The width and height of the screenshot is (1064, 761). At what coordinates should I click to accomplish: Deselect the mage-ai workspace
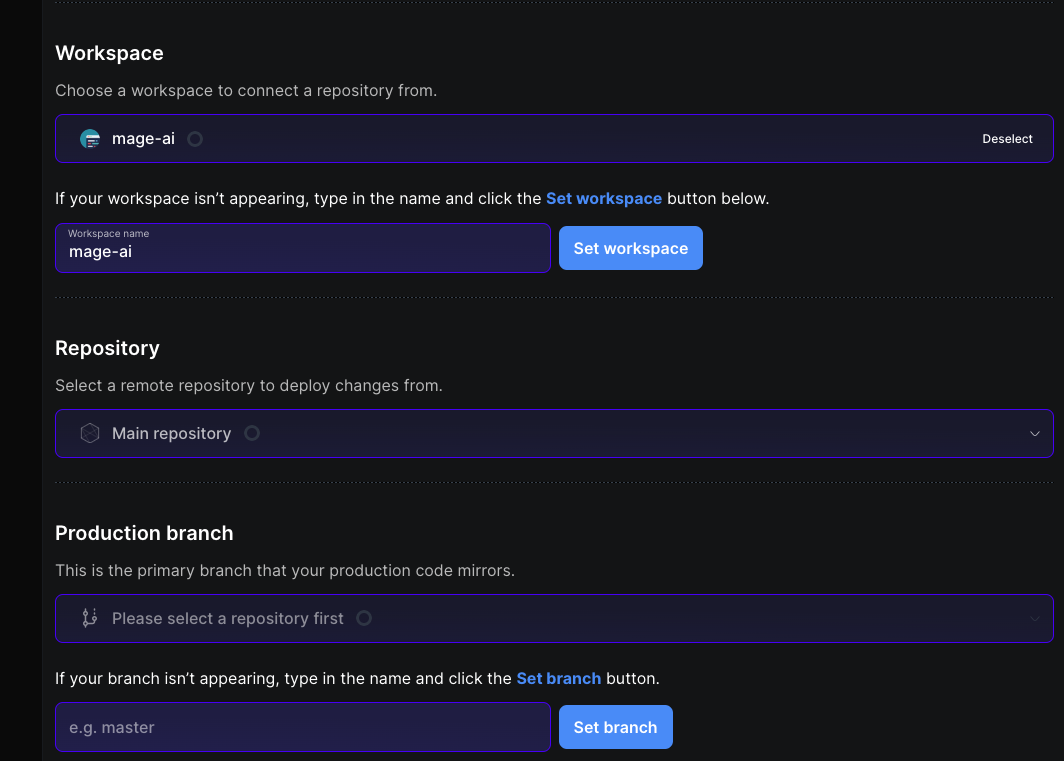click(1007, 139)
